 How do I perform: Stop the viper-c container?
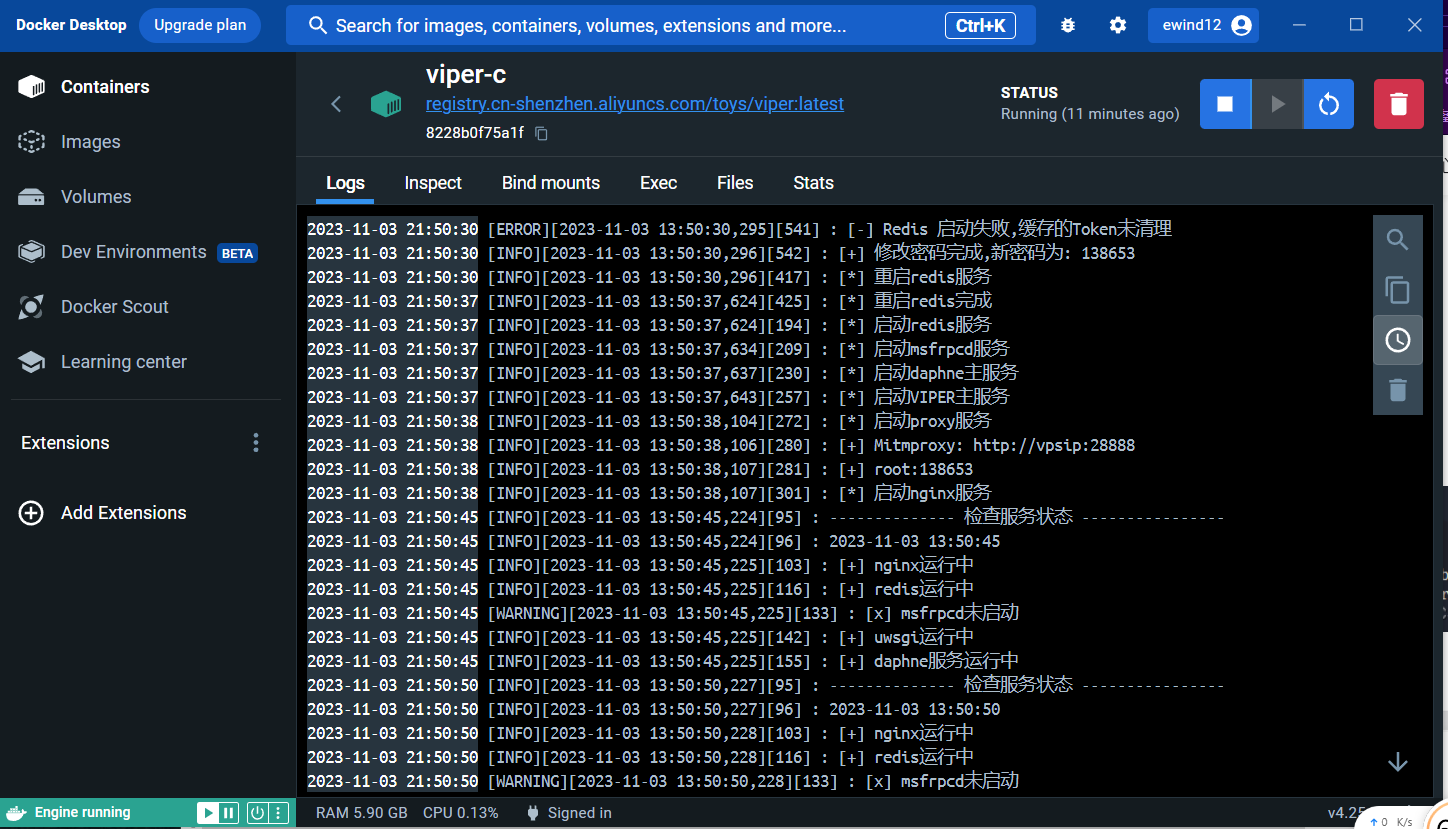coord(1225,104)
